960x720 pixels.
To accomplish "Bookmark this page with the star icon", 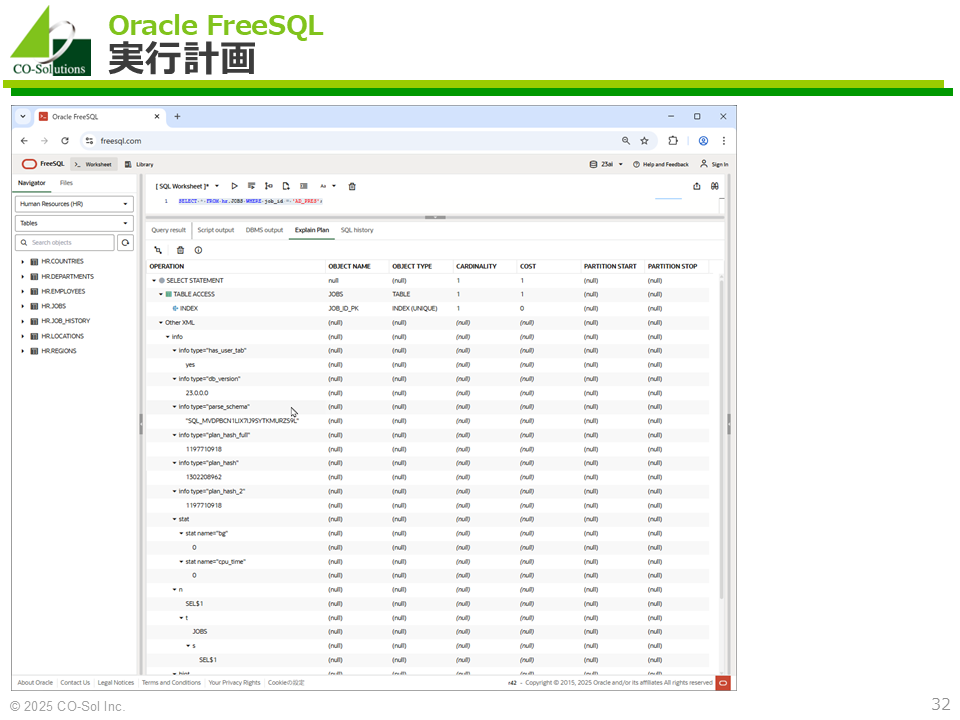I will 645,141.
